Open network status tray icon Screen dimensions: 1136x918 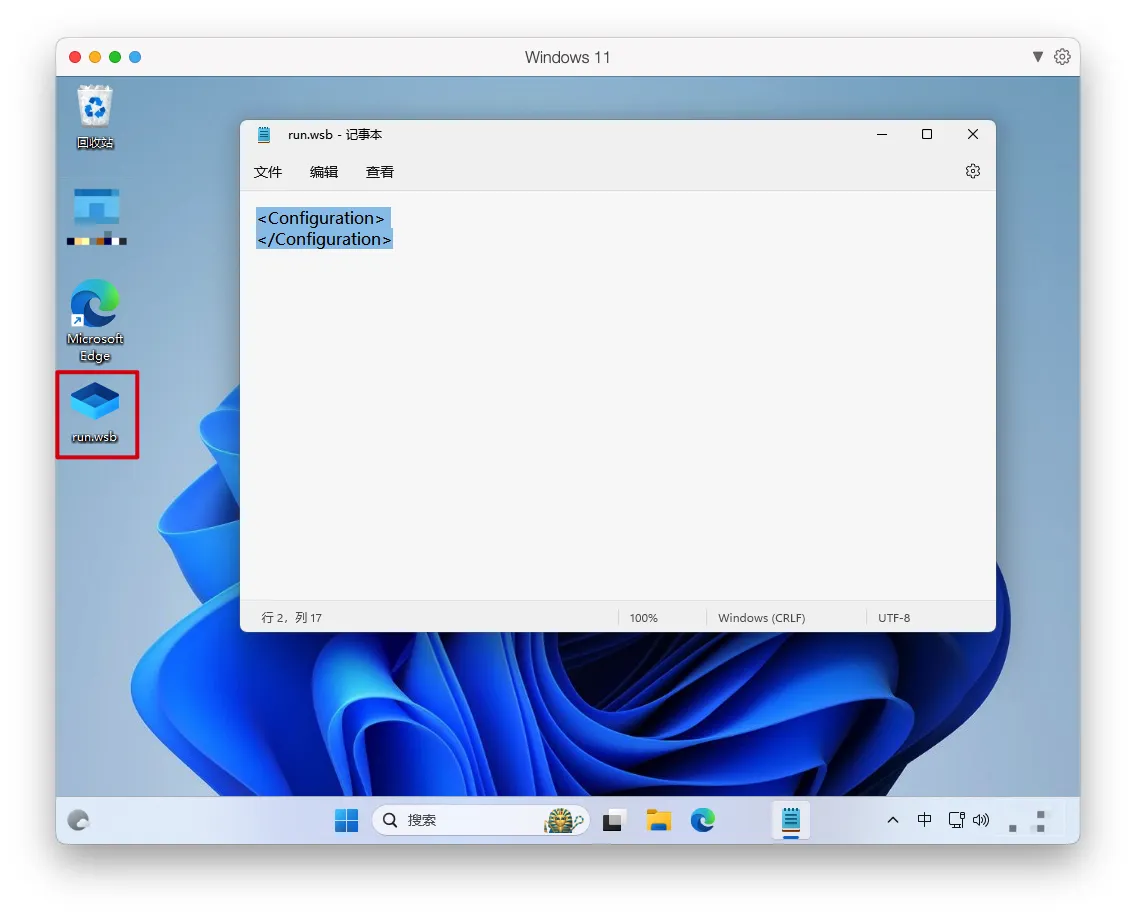pyautogui.click(x=956, y=820)
